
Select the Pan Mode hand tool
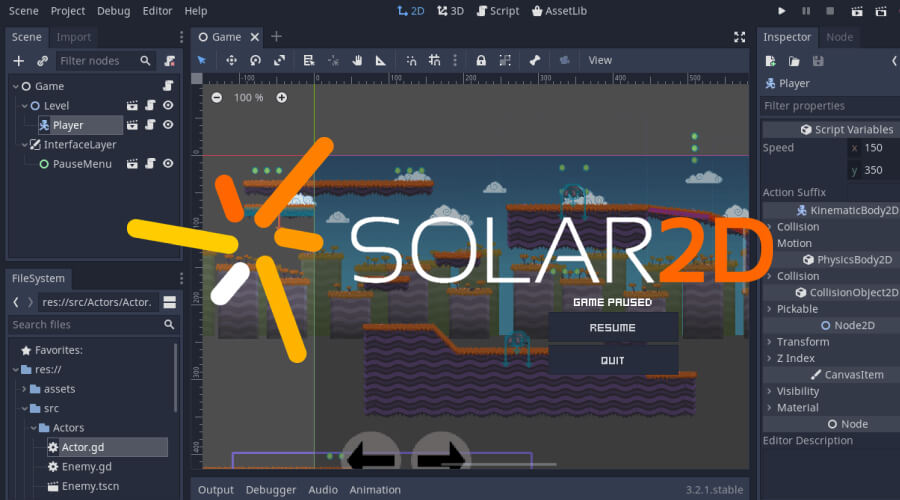coord(357,60)
